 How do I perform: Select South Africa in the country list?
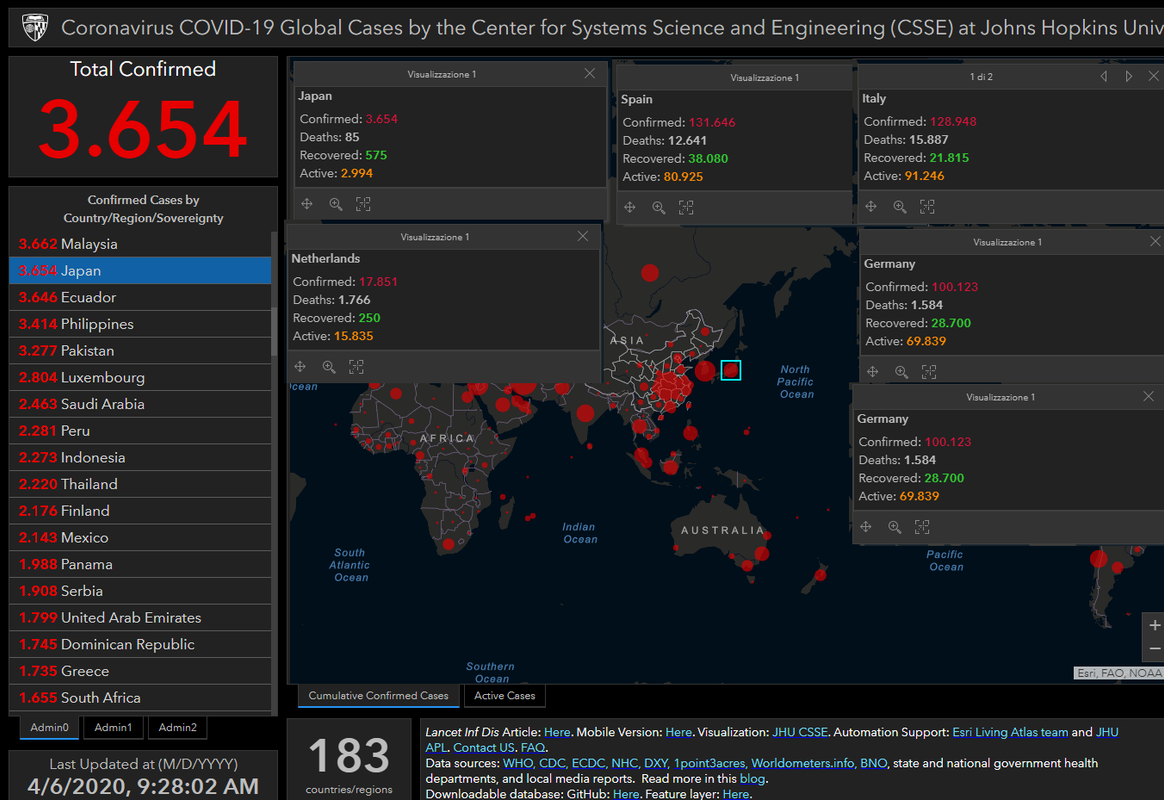click(x=140, y=698)
